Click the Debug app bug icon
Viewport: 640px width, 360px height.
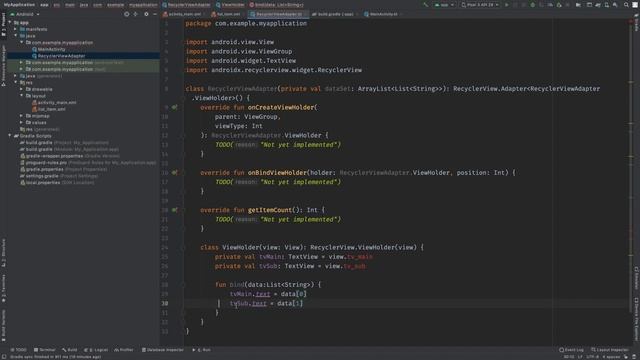pos(533,5)
